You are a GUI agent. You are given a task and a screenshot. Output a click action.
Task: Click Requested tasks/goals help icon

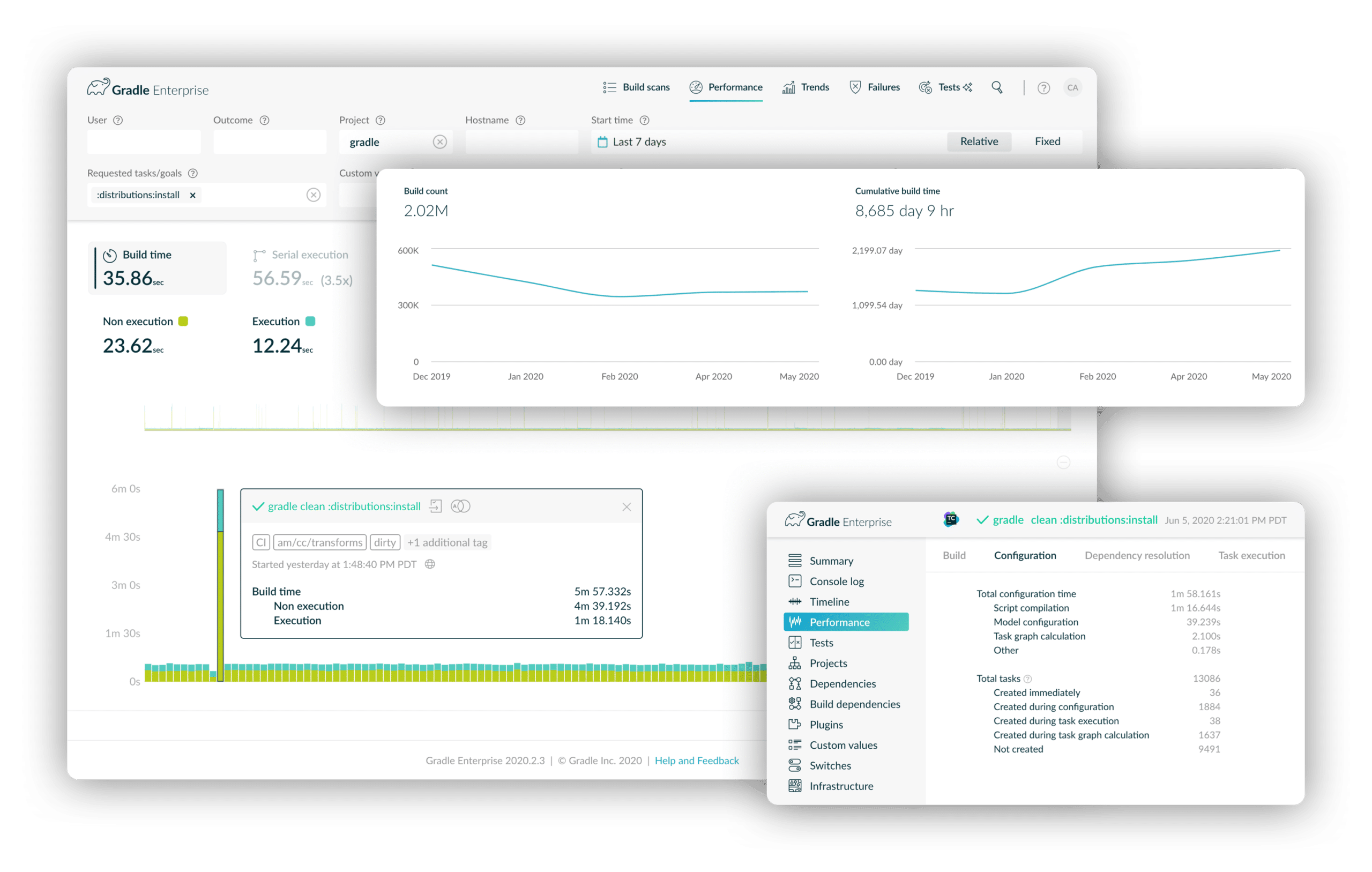click(192, 173)
